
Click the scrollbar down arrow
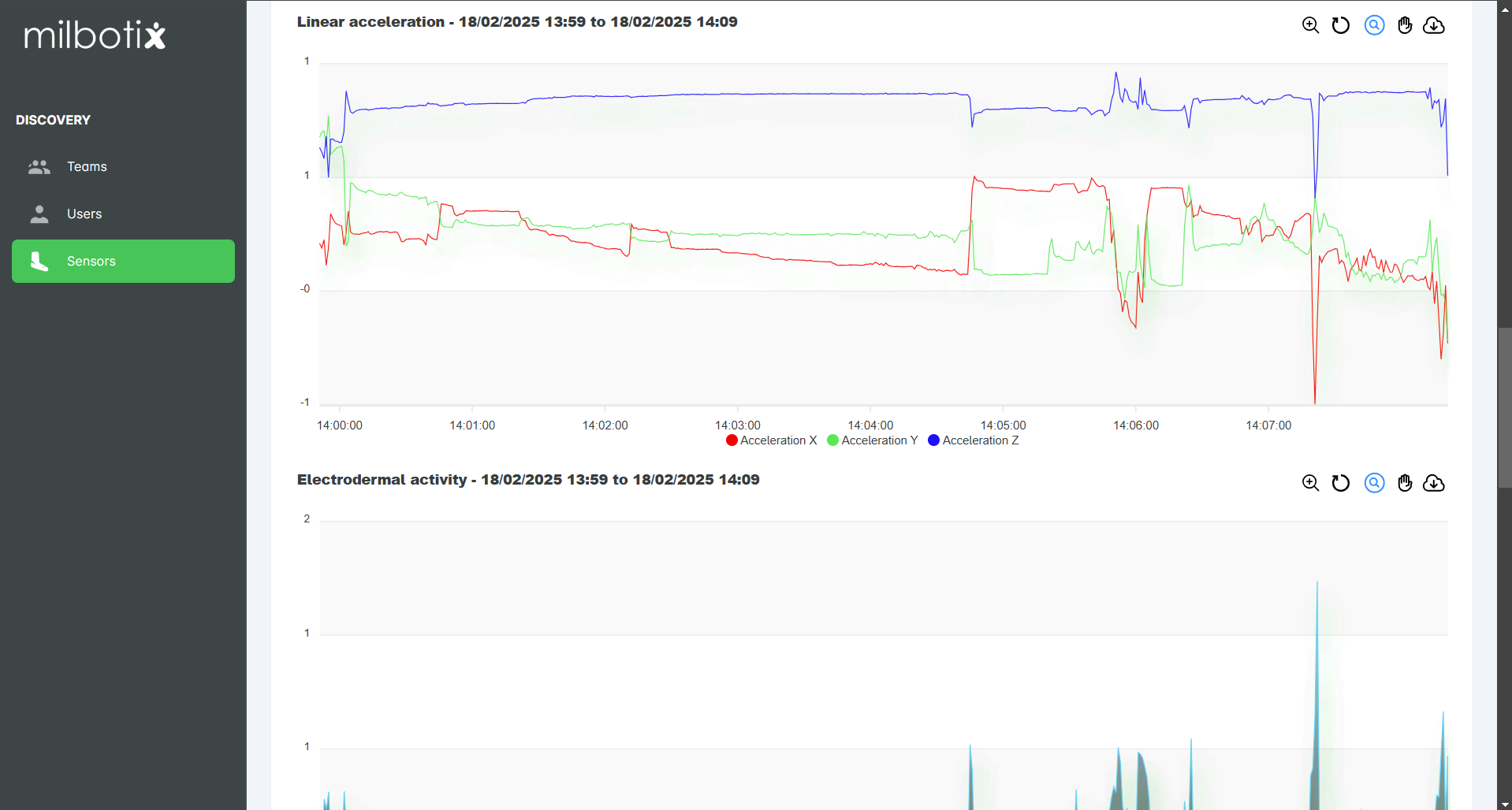pyautogui.click(x=1504, y=804)
